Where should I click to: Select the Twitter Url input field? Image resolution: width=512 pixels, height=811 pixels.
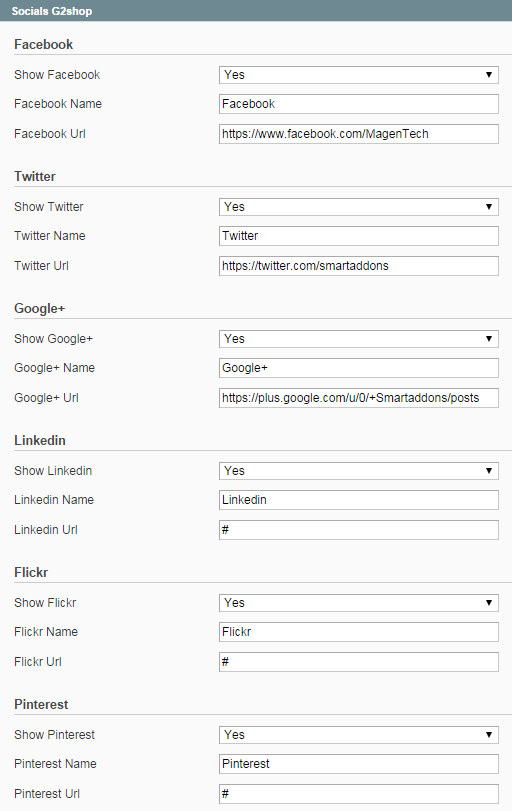[358, 266]
